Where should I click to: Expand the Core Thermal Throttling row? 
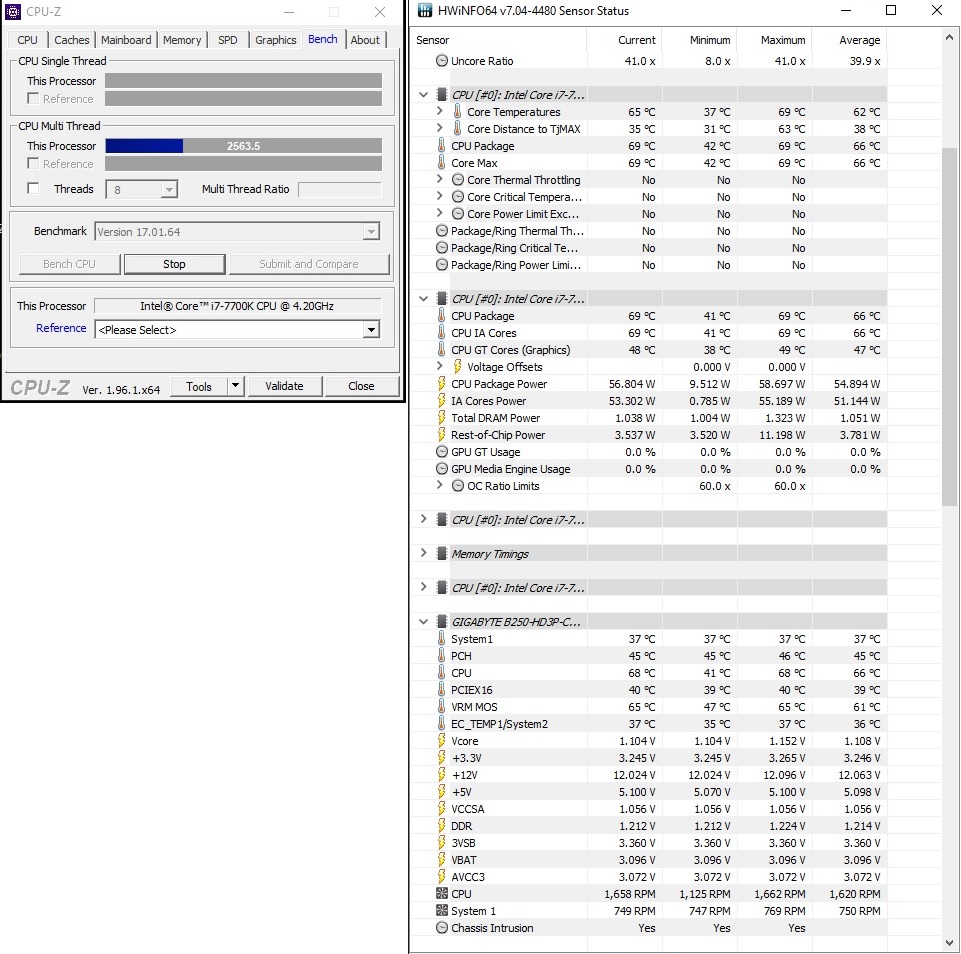439,180
